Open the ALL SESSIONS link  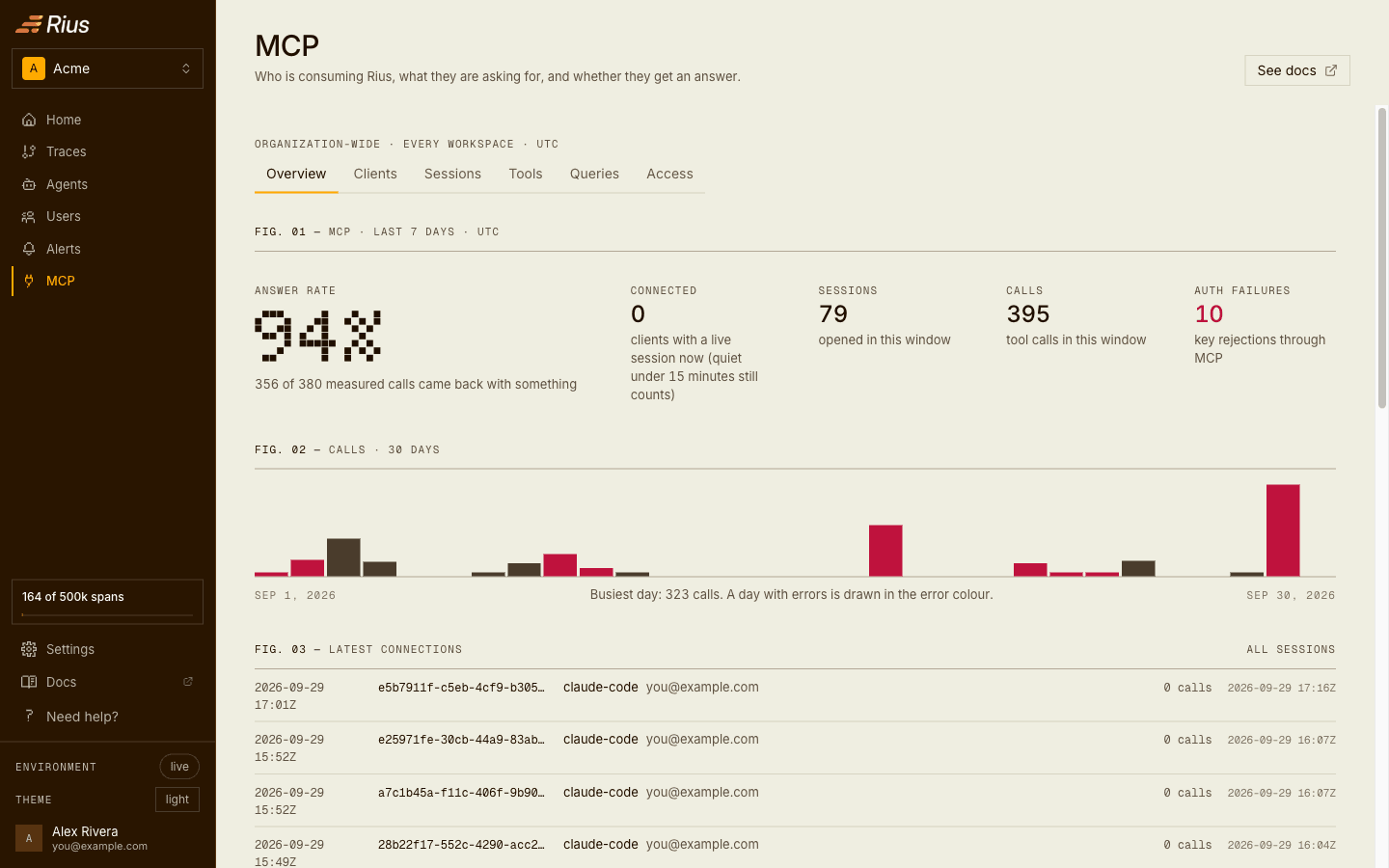pos(1291,649)
